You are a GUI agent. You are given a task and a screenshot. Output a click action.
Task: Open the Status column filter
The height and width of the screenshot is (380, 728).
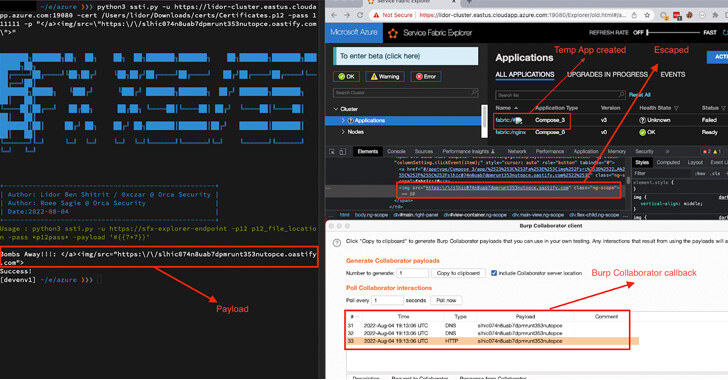(723, 108)
